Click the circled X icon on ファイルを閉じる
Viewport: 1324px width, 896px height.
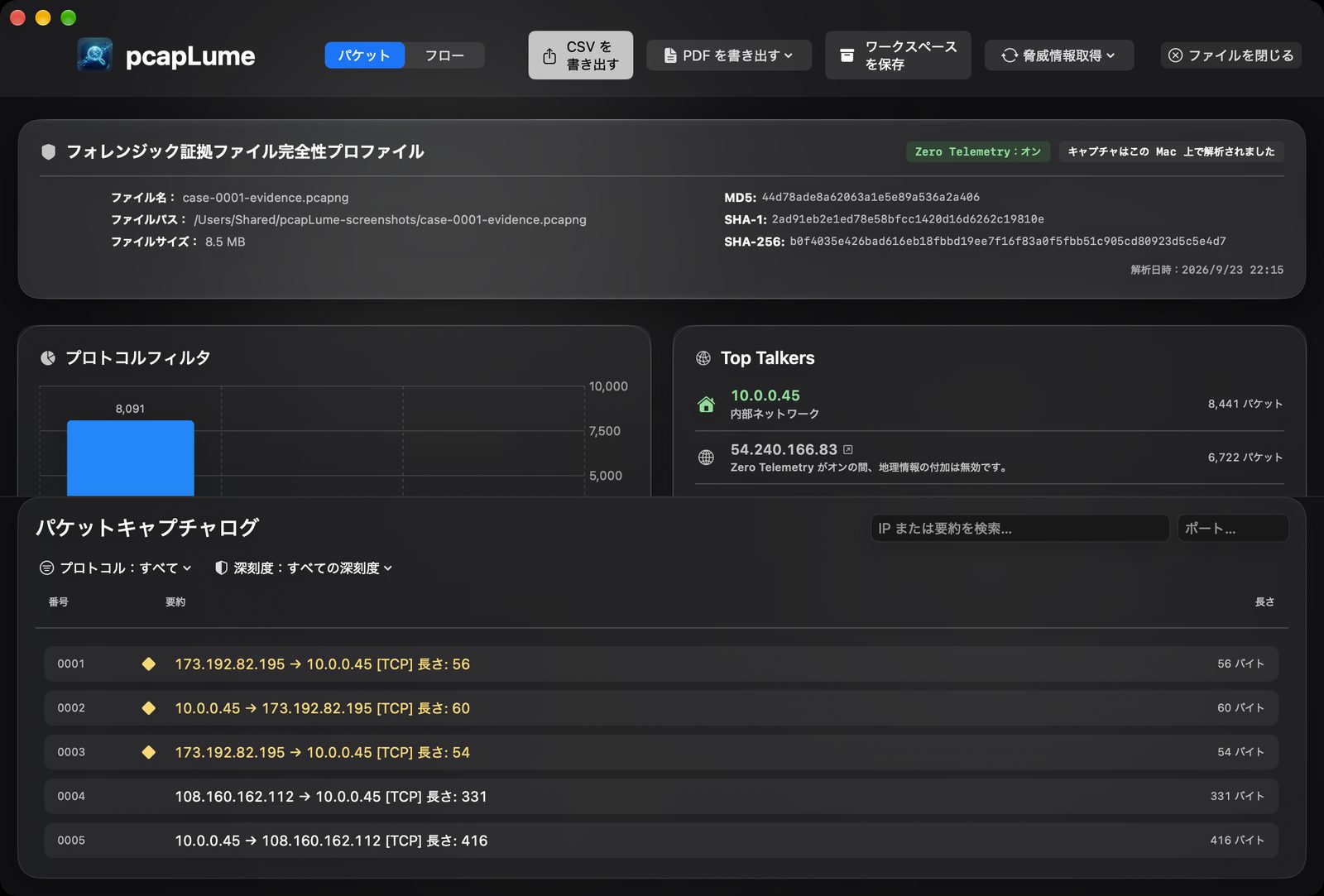(x=1175, y=55)
